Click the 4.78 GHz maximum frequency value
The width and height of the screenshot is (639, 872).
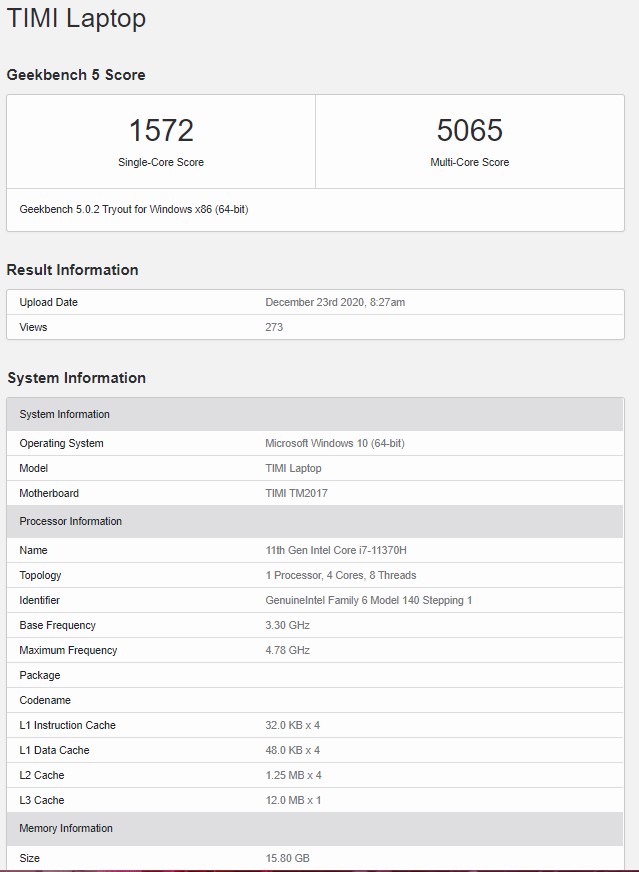pos(287,650)
